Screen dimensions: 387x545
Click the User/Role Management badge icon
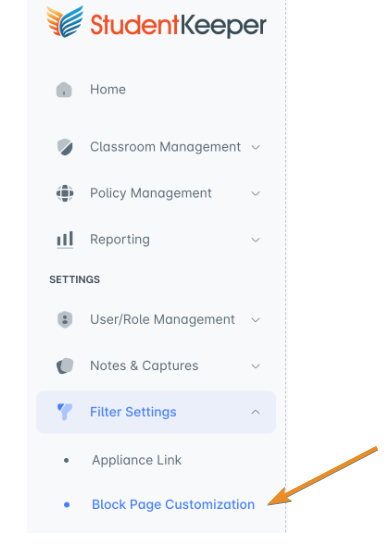[x=65, y=319]
